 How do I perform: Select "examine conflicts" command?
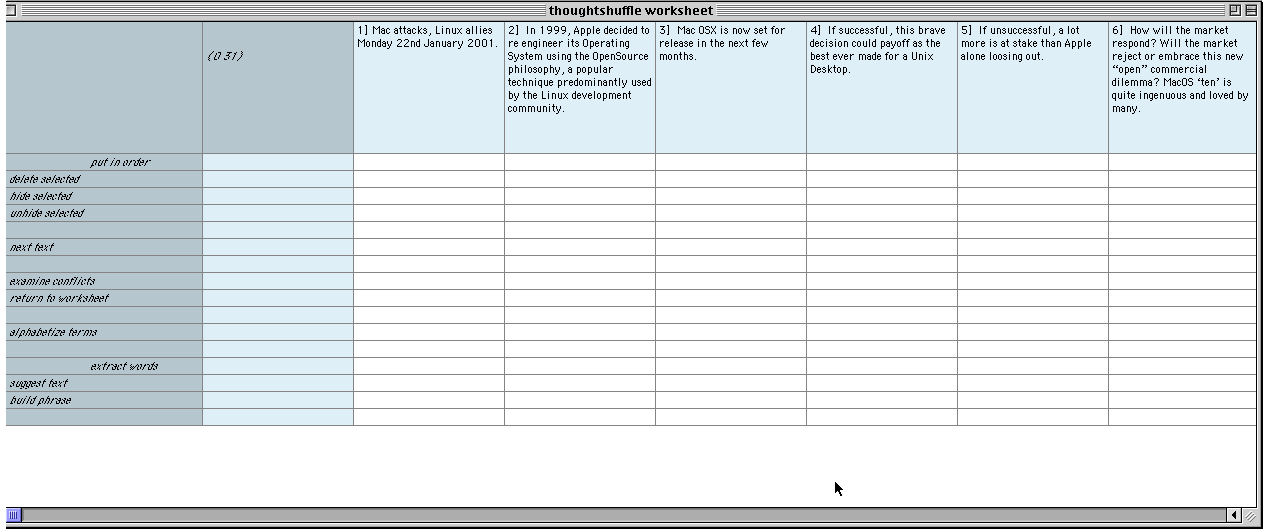52,281
